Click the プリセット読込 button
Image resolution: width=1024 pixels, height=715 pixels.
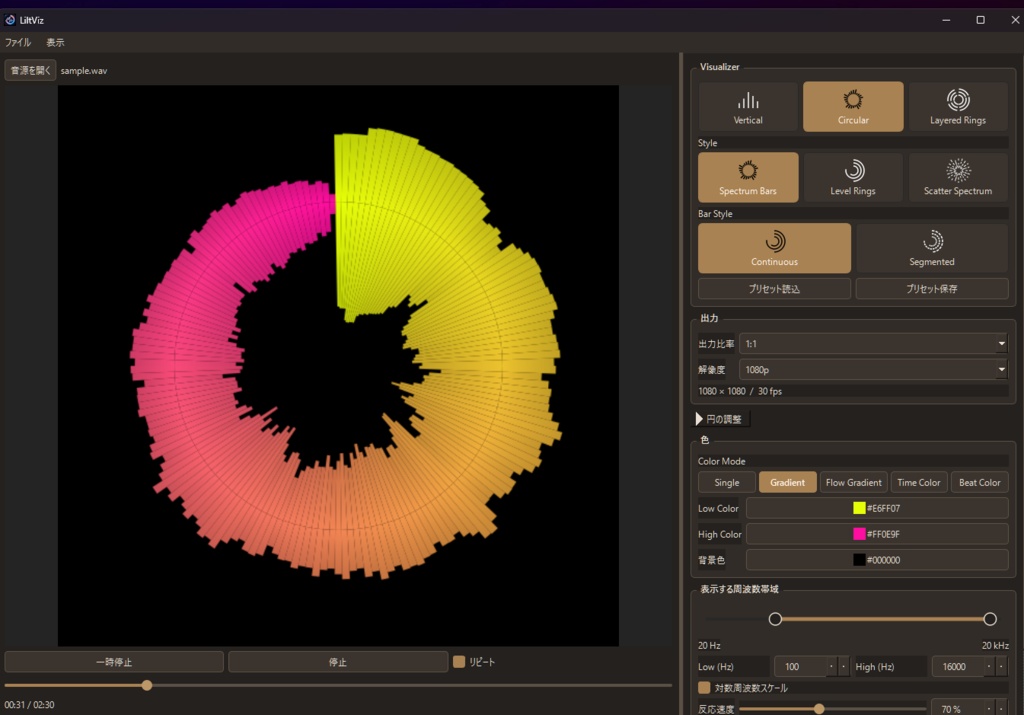tap(775, 289)
